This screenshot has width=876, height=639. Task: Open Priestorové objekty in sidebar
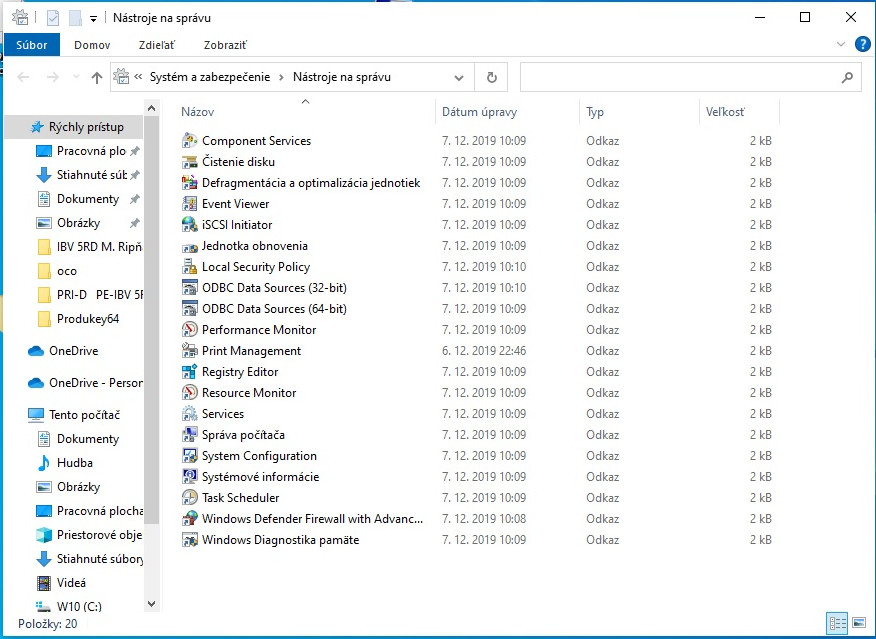coord(99,535)
